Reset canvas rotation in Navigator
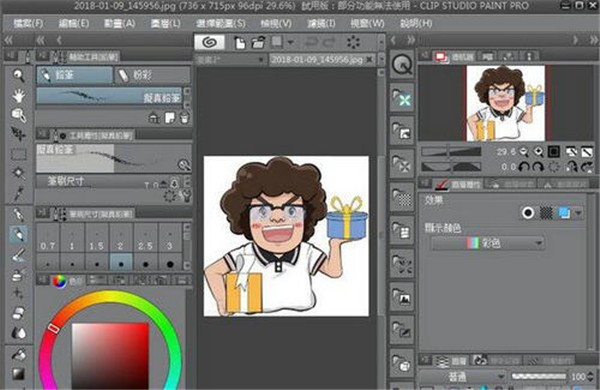The height and width of the screenshot is (390, 600). tap(554, 167)
